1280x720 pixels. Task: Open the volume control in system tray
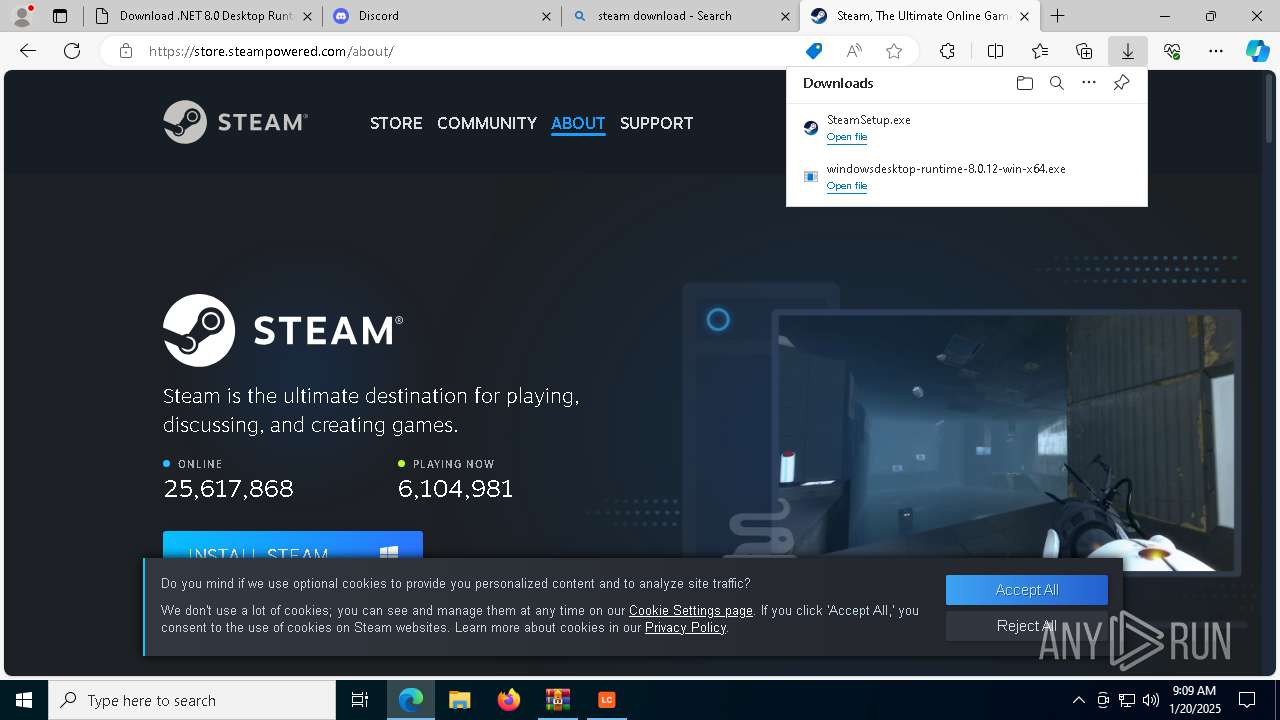(x=1150, y=700)
